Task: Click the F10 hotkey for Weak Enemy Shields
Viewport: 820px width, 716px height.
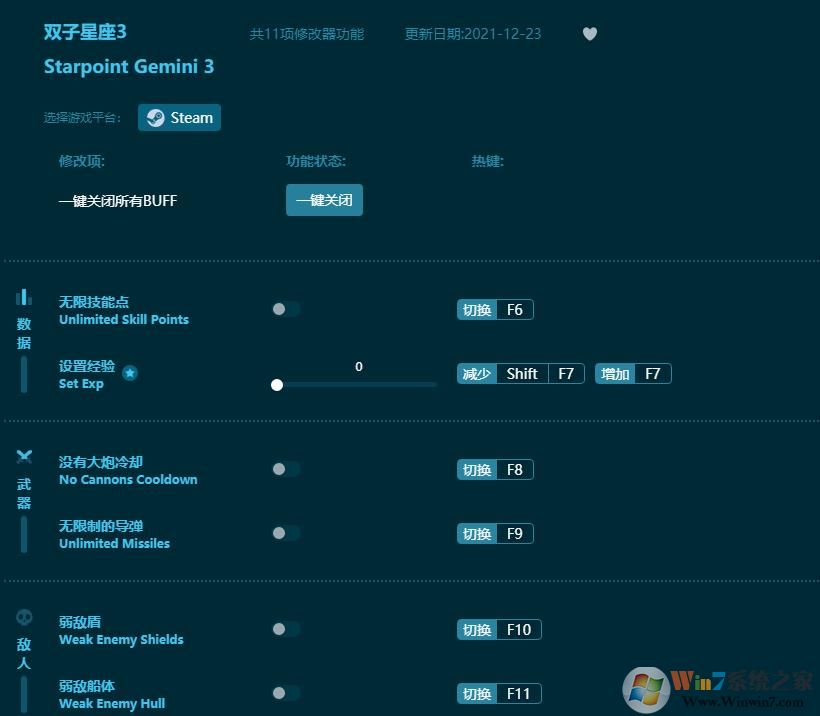Action: click(499, 629)
